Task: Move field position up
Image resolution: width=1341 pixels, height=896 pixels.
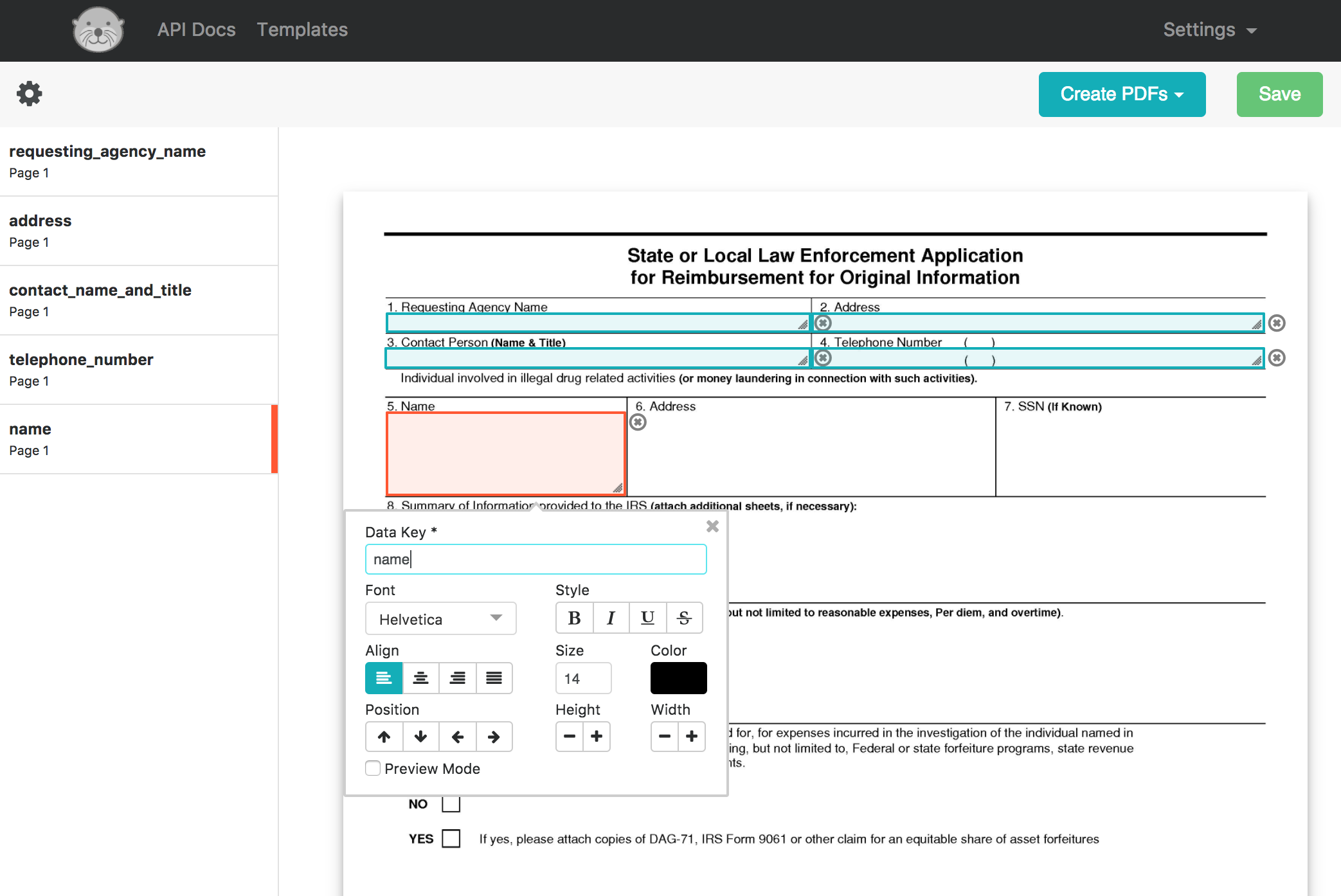Action: click(384, 737)
